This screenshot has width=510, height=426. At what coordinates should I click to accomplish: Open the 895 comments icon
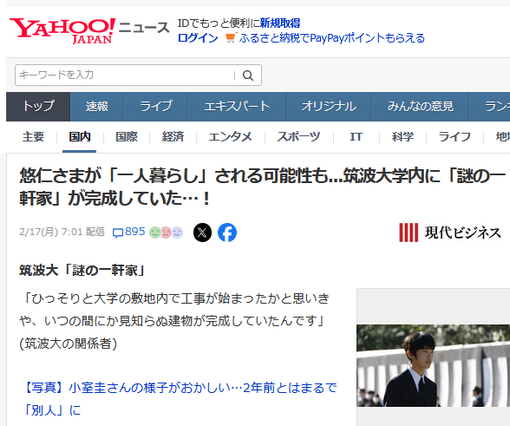[118, 232]
